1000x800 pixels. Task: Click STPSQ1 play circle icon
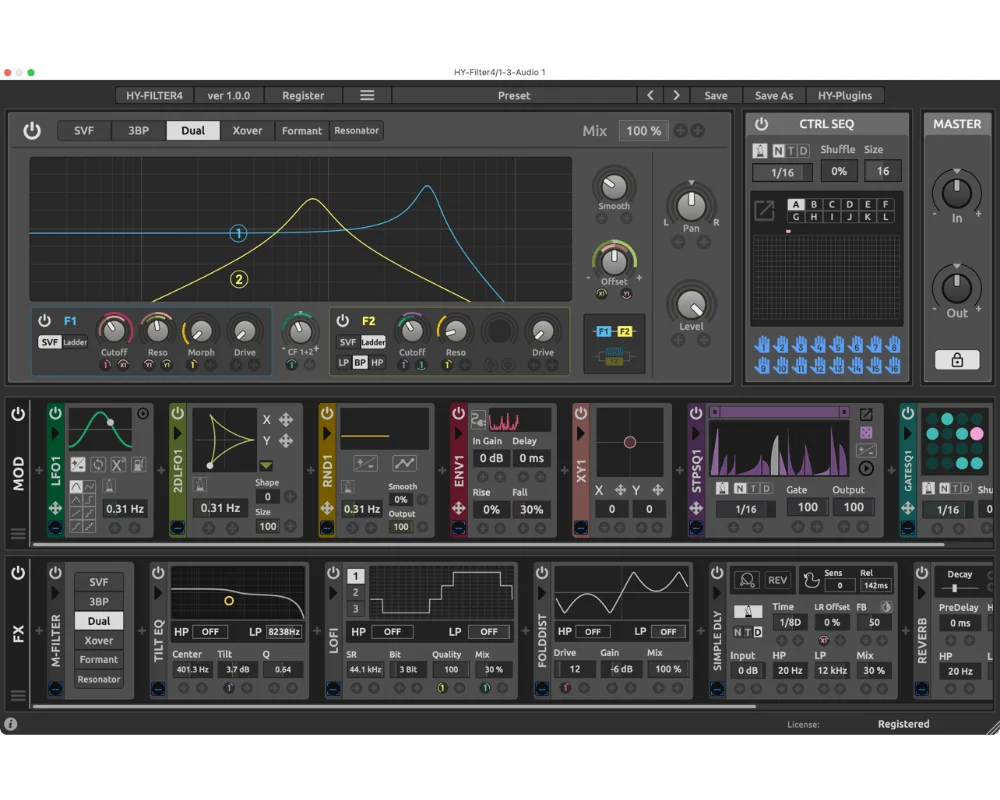pos(865,469)
